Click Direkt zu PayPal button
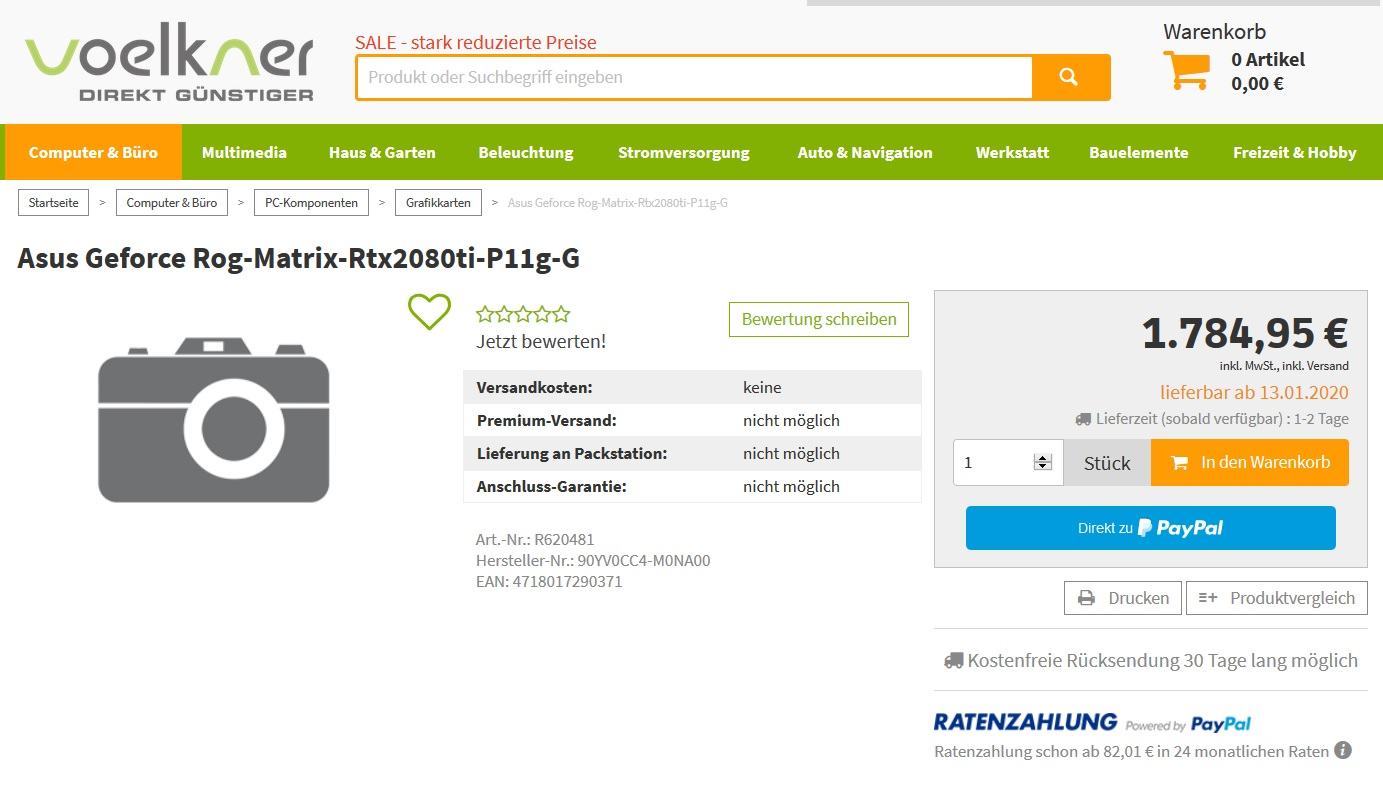The height and width of the screenshot is (792, 1383). tap(1150, 528)
